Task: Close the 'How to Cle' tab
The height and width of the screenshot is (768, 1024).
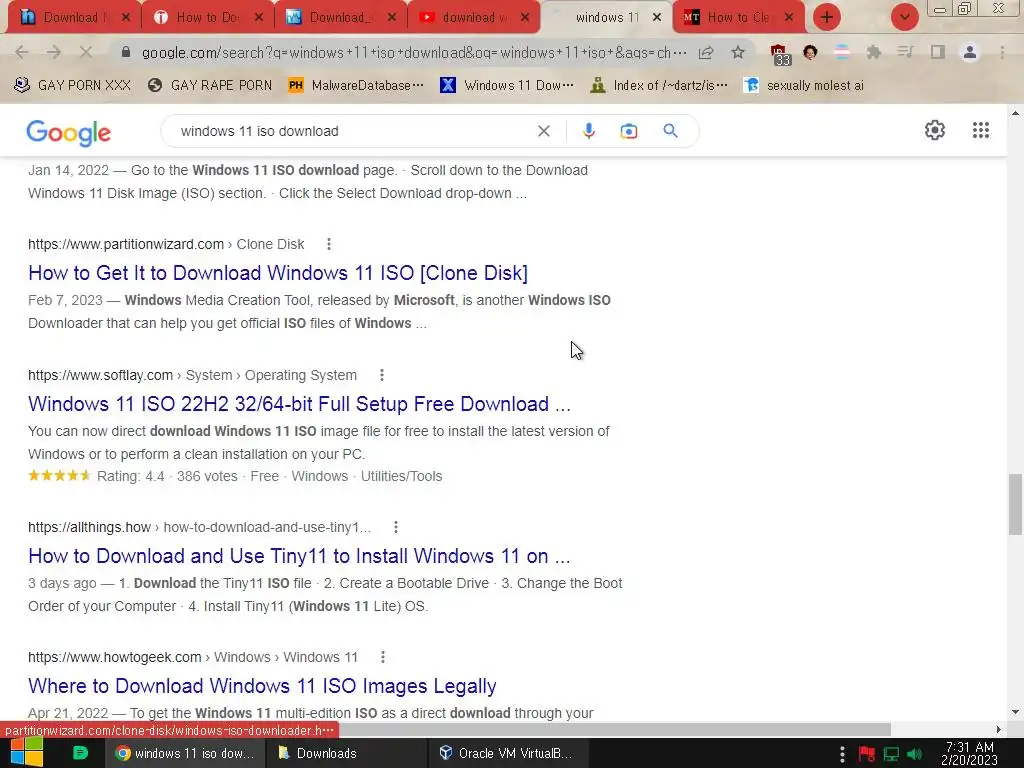Action: [x=789, y=17]
